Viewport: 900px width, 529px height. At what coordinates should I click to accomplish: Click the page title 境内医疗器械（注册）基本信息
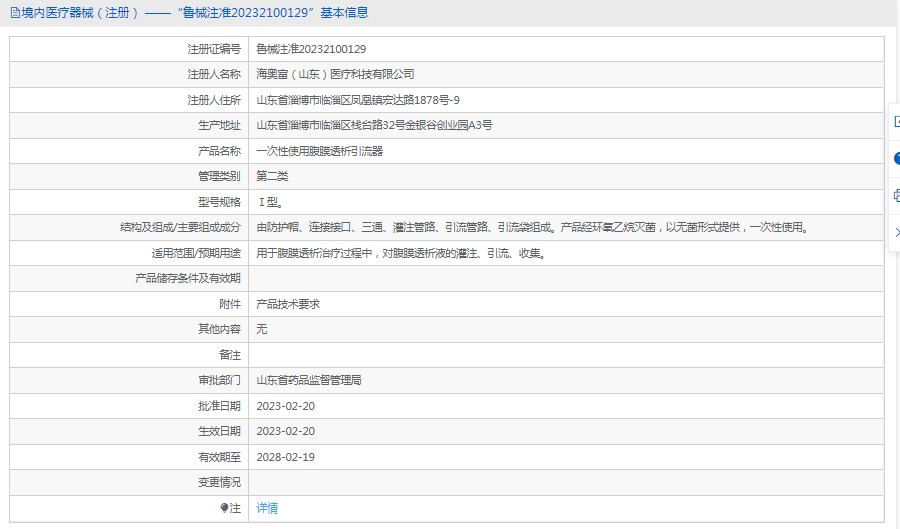tap(195, 13)
